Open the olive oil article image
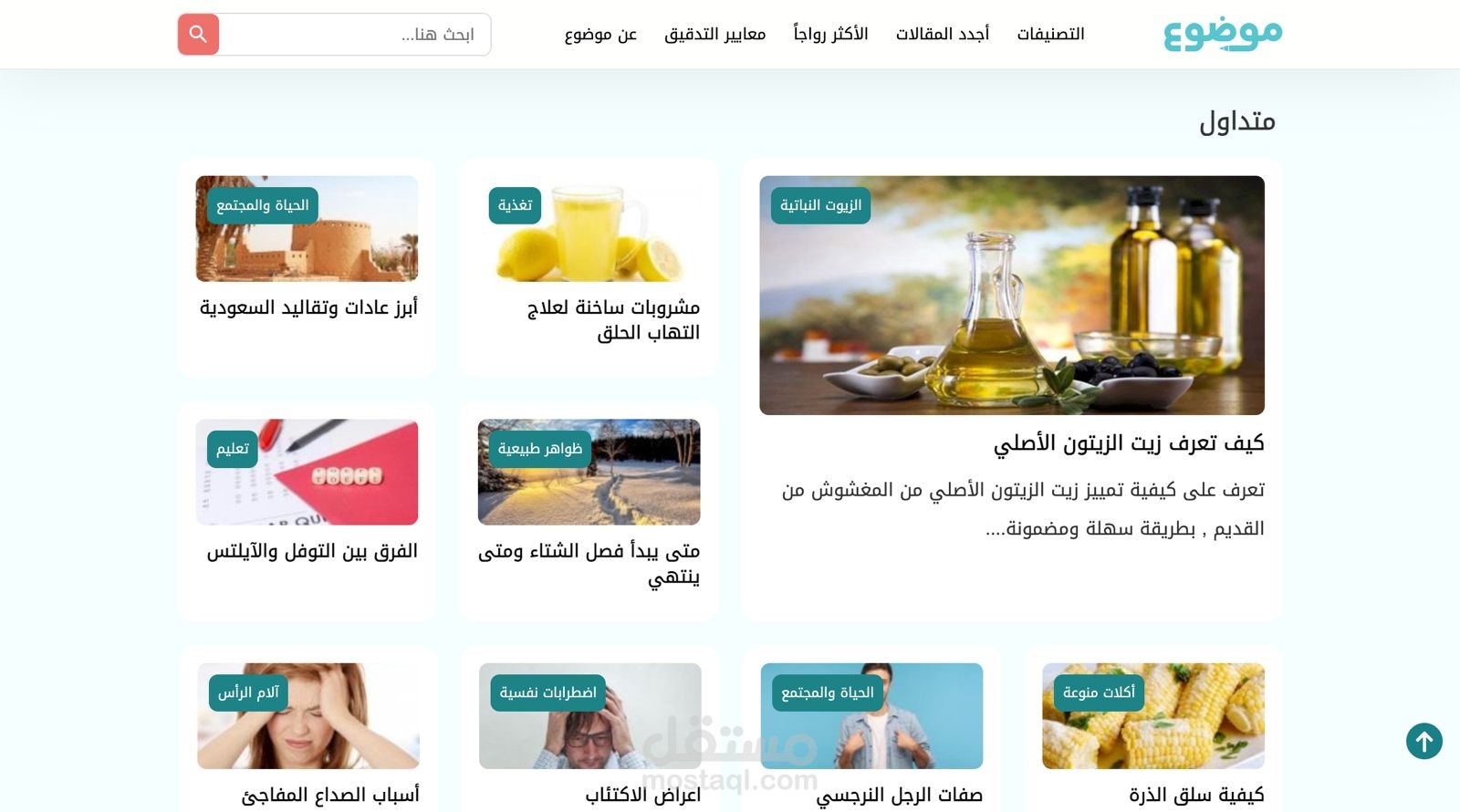 (1012, 296)
